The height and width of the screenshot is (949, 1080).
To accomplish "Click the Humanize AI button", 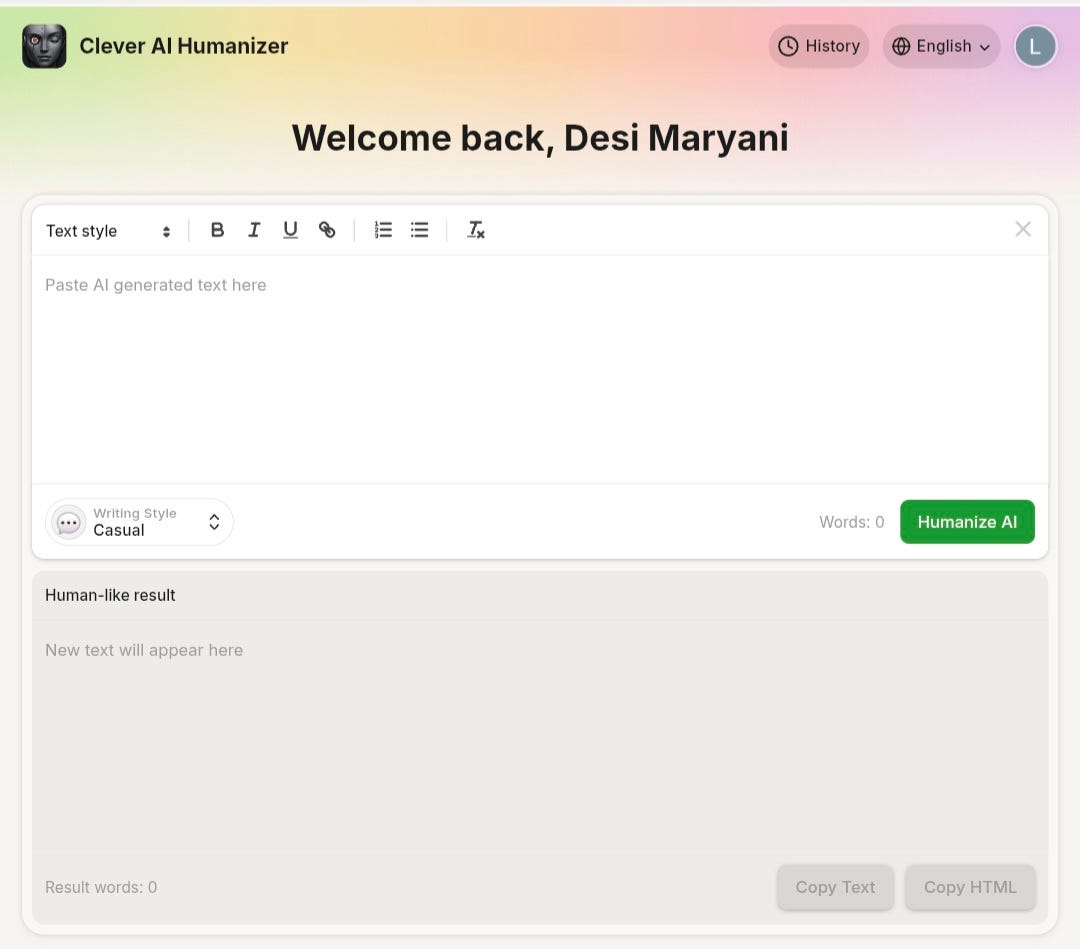I will coord(967,522).
